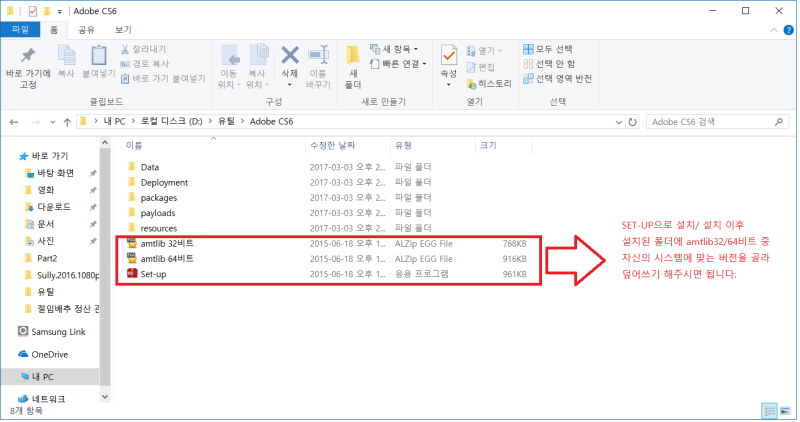Open the 파일 tab
This screenshot has height=422, width=800.
tap(20, 30)
